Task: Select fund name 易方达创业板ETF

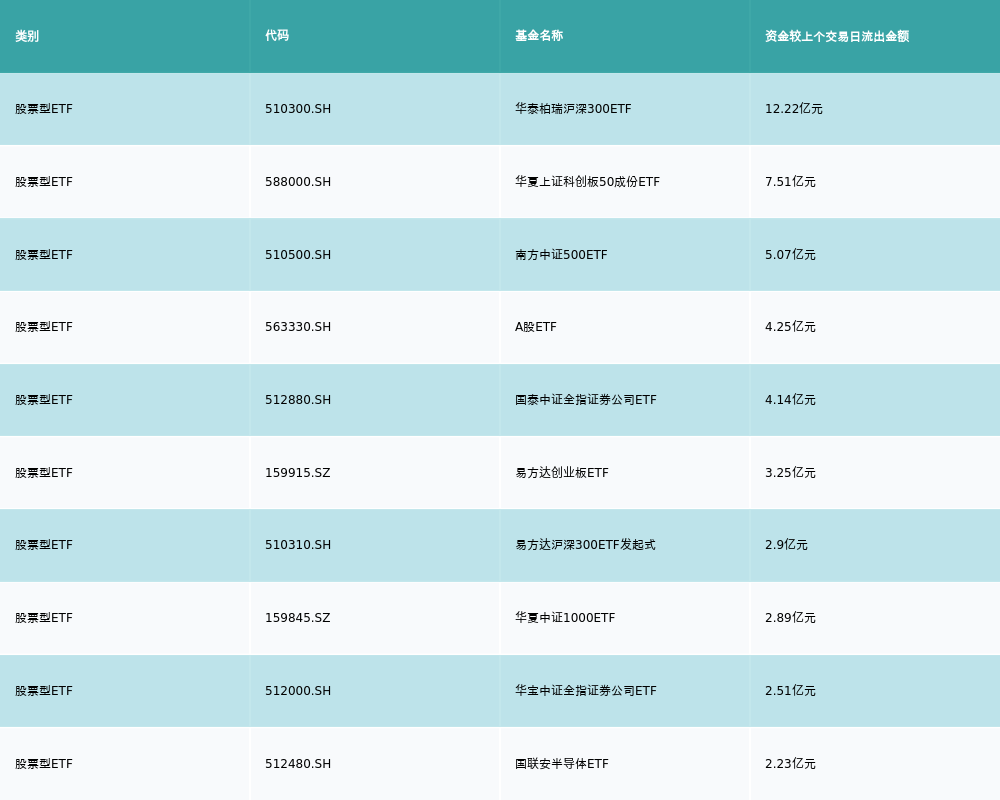Action: point(562,473)
